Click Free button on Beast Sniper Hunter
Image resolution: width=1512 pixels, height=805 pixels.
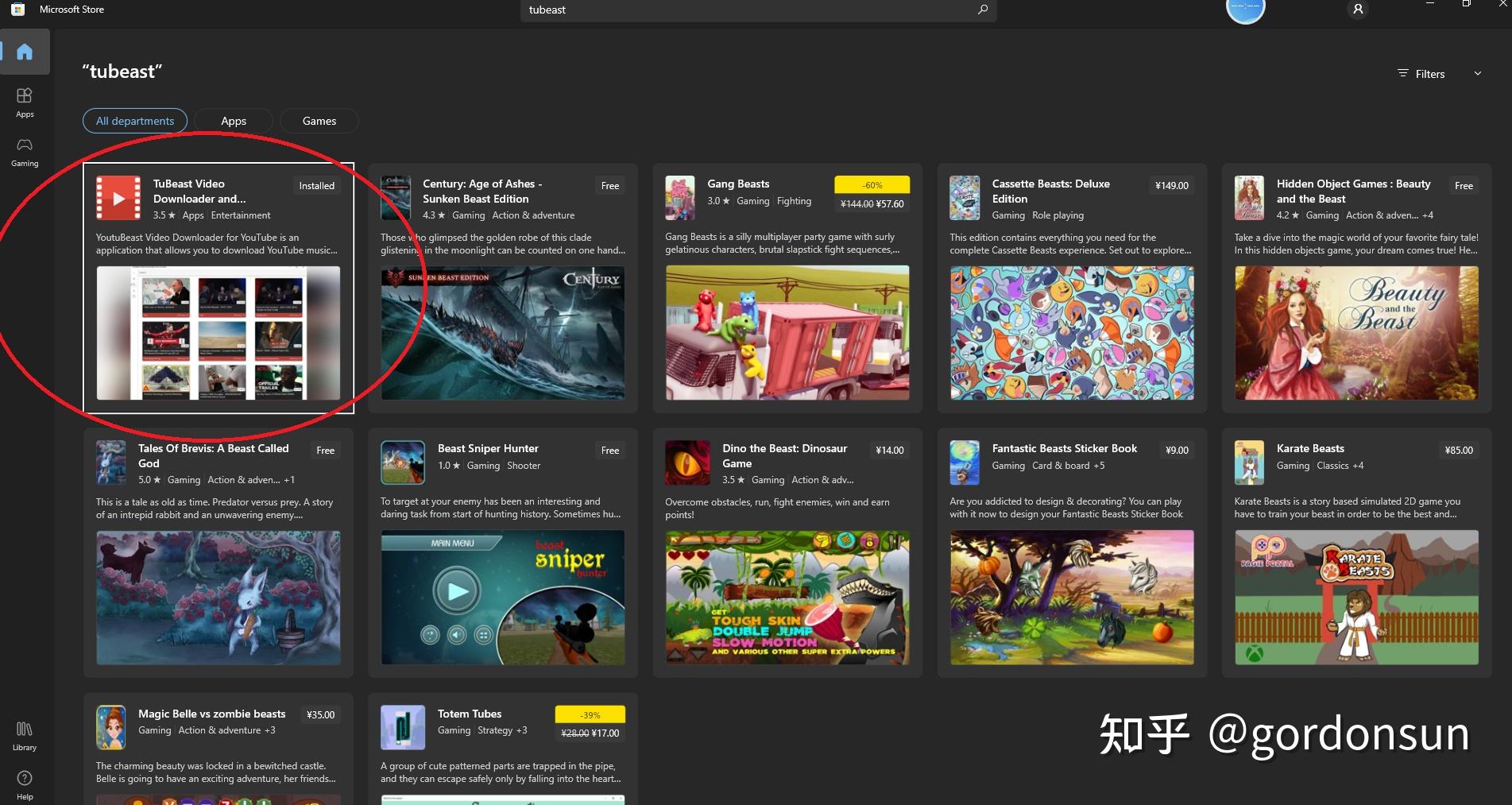pos(610,451)
